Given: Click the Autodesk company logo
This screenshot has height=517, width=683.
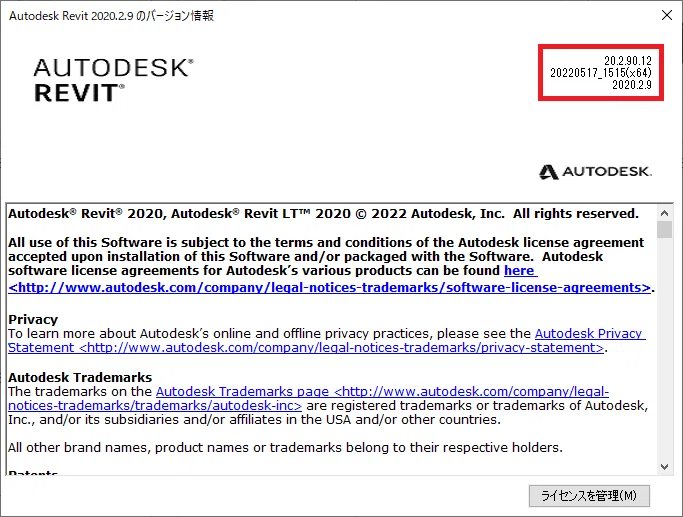Looking at the screenshot, I should 595,172.
